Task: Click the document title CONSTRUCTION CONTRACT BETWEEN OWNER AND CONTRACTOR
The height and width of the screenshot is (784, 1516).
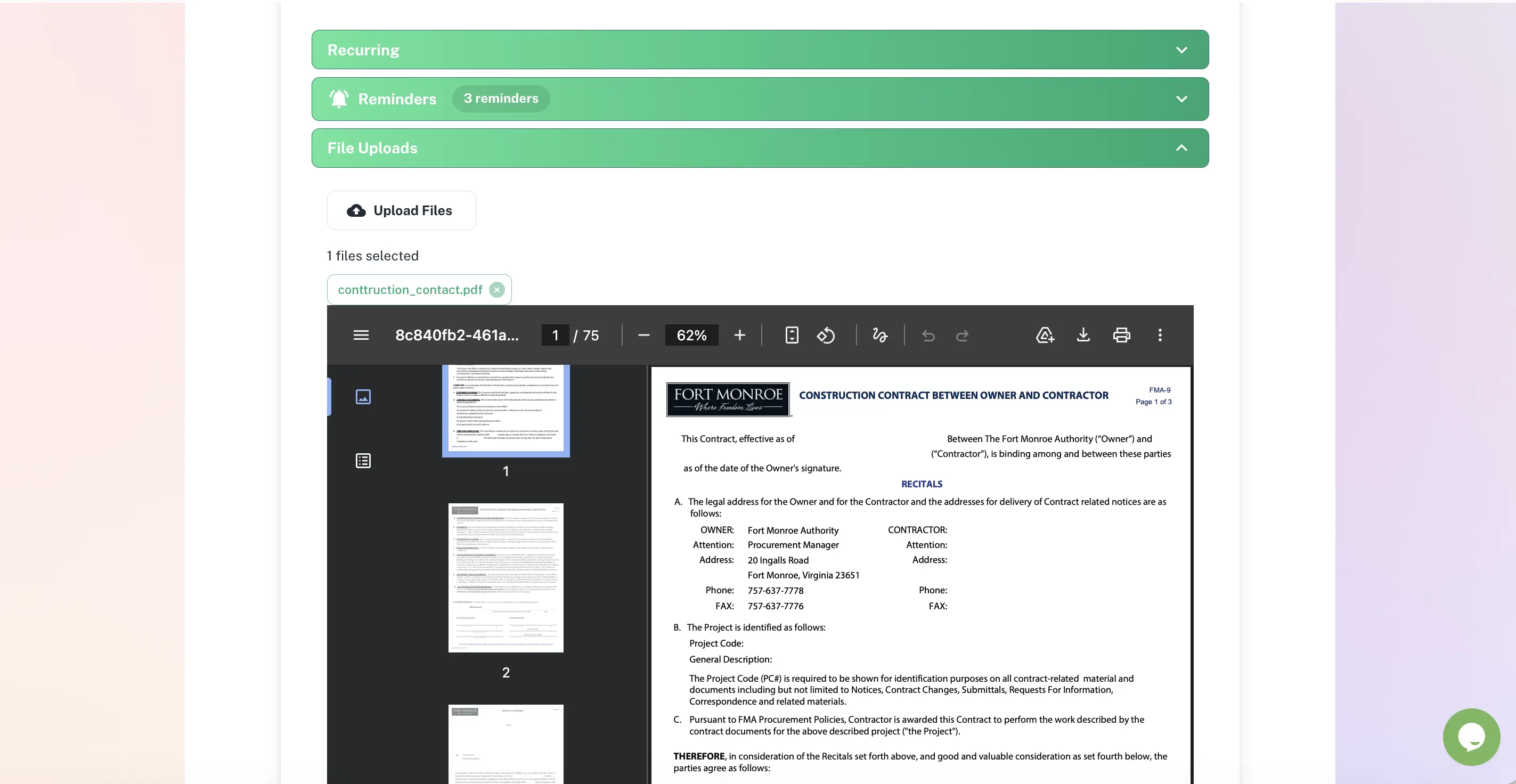Action: coord(953,396)
